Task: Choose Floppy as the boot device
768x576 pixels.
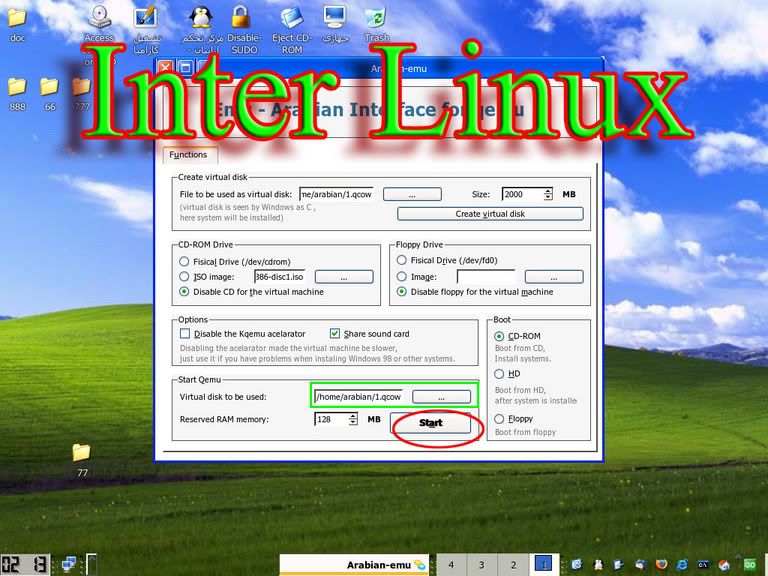Action: 499,419
